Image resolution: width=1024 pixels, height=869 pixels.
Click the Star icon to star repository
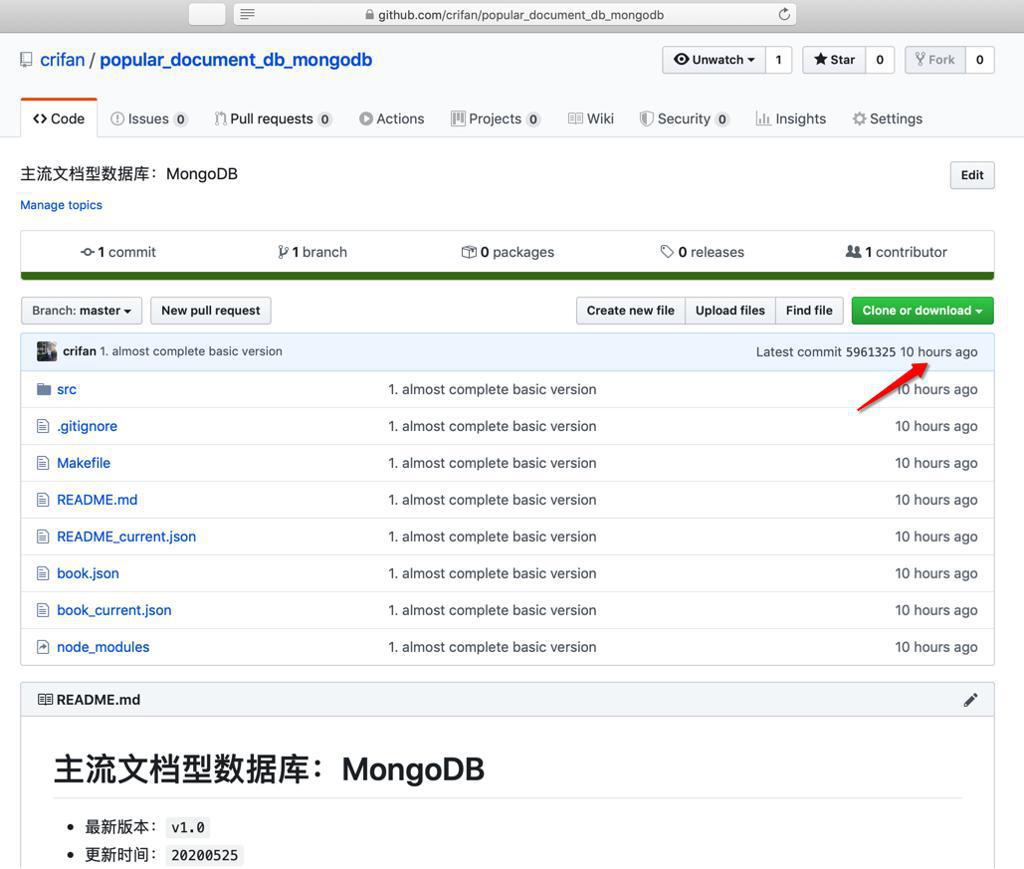(x=820, y=59)
